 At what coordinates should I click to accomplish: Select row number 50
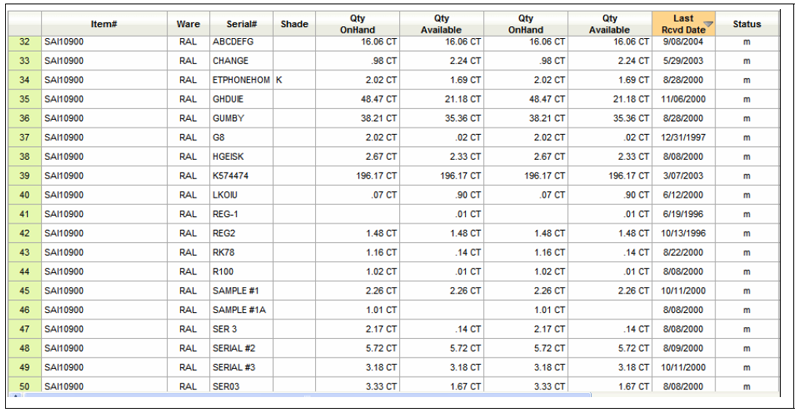25,386
